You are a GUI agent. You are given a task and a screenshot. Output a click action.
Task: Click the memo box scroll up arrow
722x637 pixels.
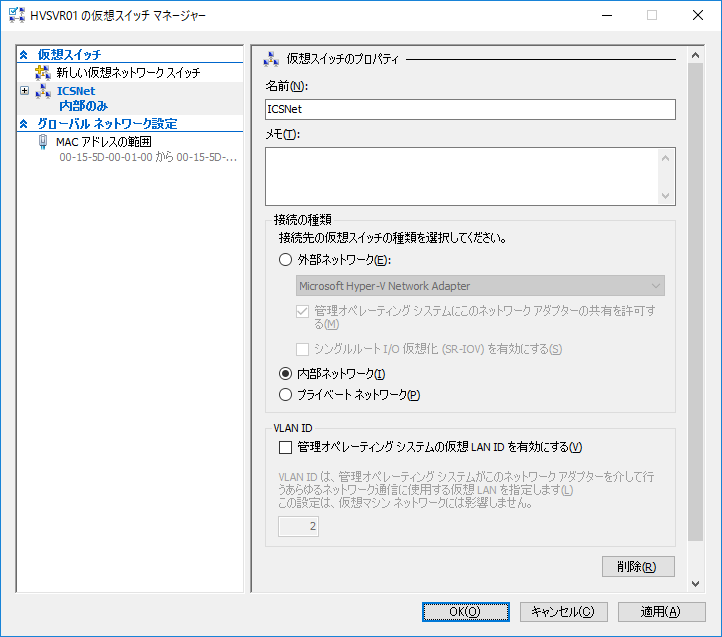point(665,158)
